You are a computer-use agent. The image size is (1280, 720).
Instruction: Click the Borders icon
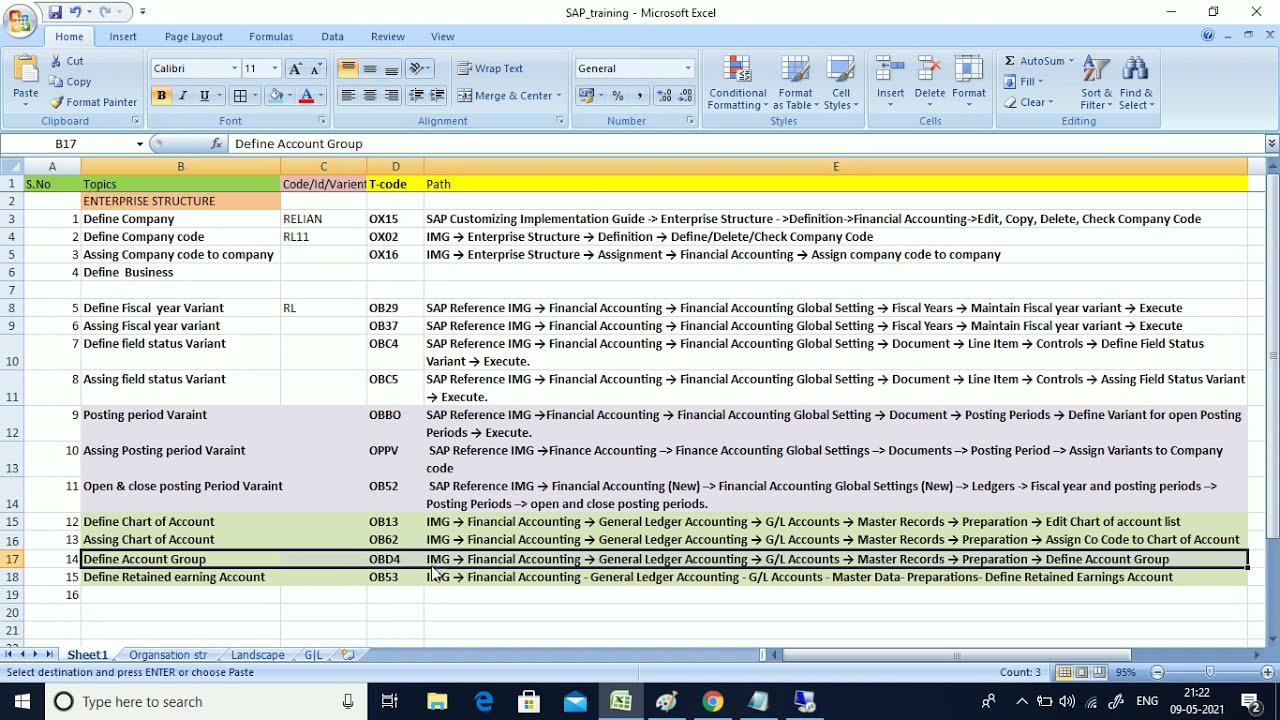coord(240,96)
